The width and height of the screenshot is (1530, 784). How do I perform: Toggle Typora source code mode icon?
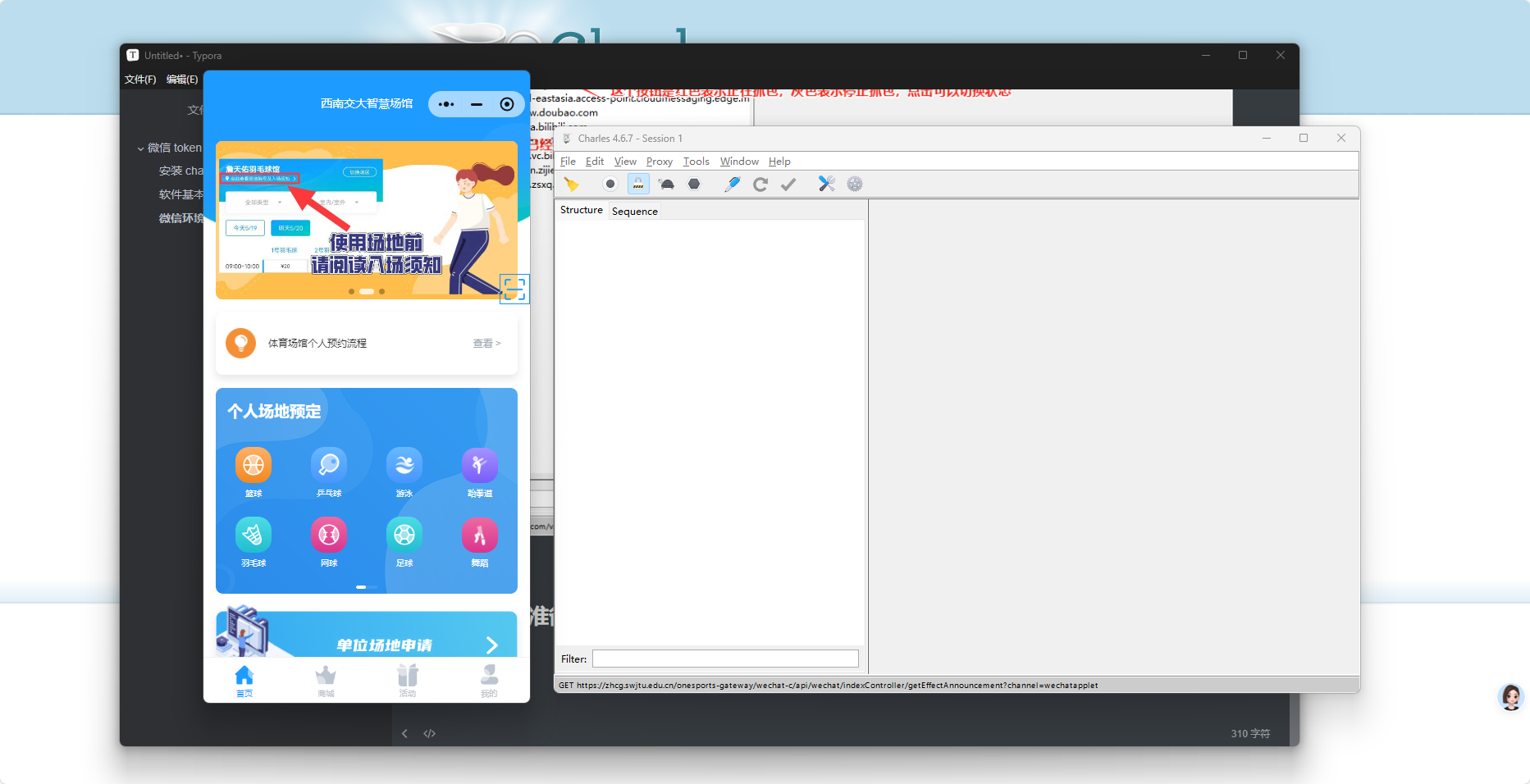(x=429, y=734)
